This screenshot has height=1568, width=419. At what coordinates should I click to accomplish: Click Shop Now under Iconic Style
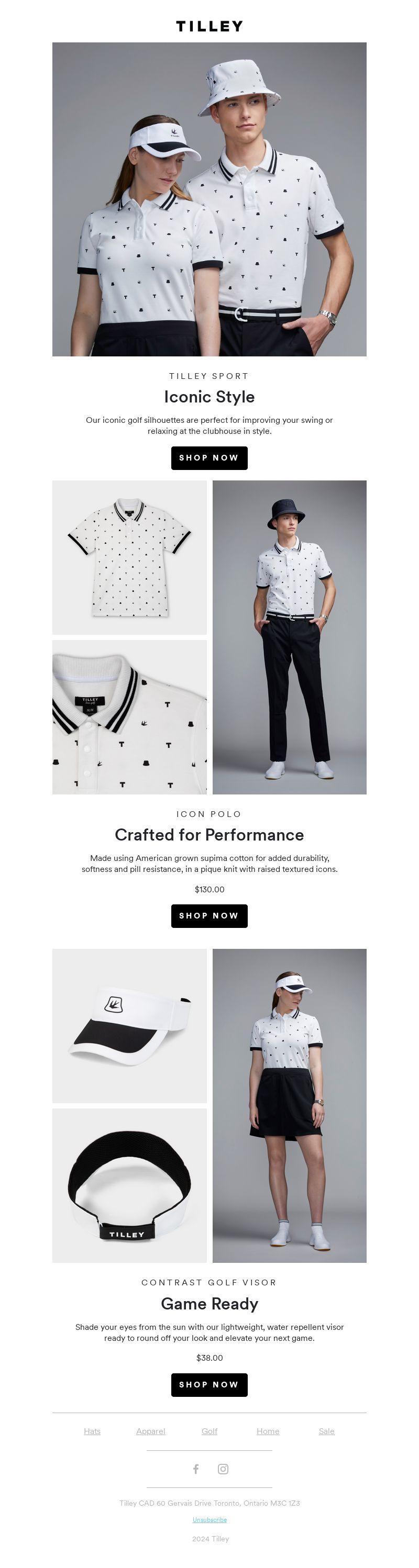[x=210, y=458]
